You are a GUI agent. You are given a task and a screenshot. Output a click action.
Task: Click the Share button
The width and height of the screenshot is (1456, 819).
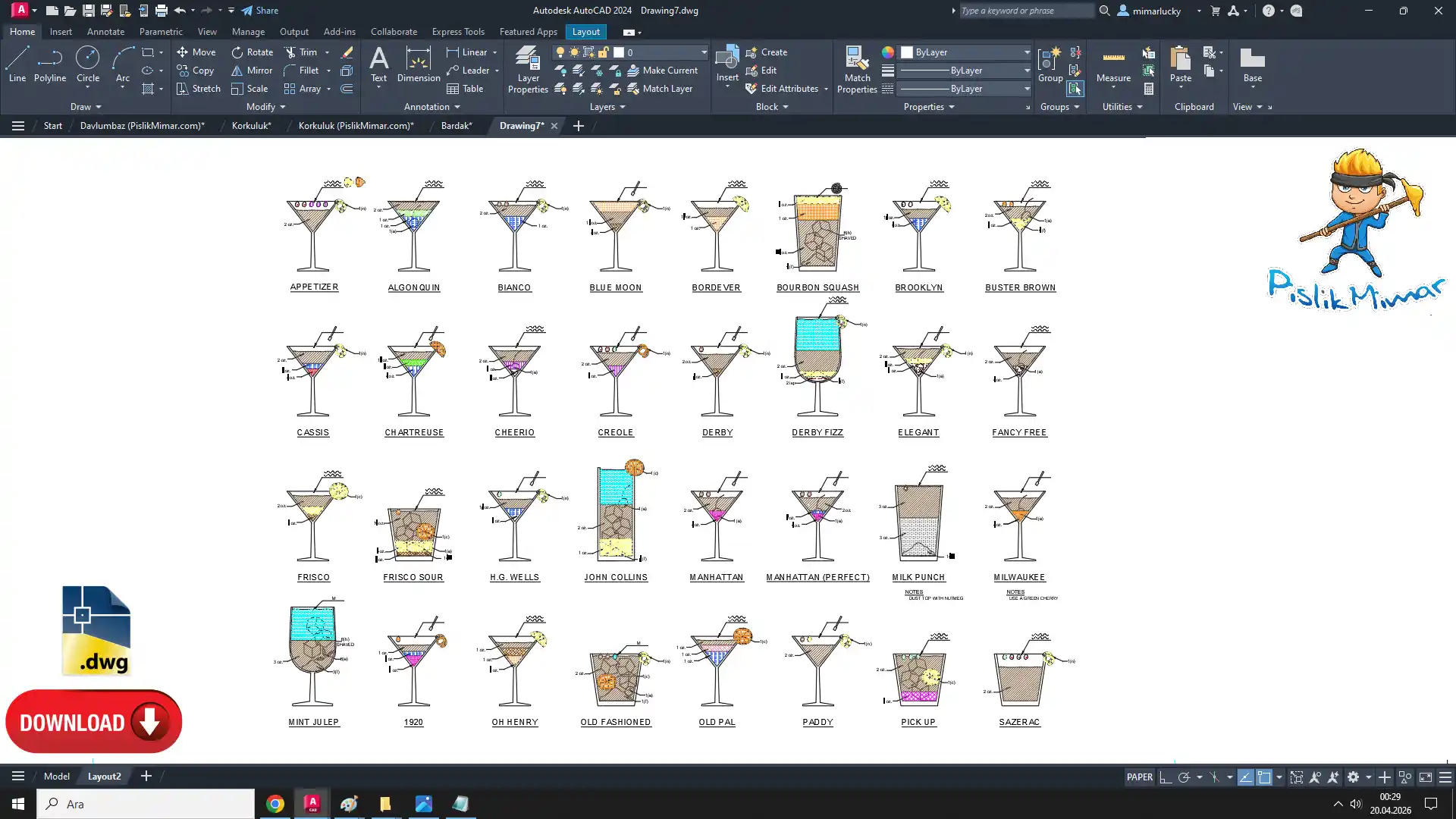pos(260,11)
